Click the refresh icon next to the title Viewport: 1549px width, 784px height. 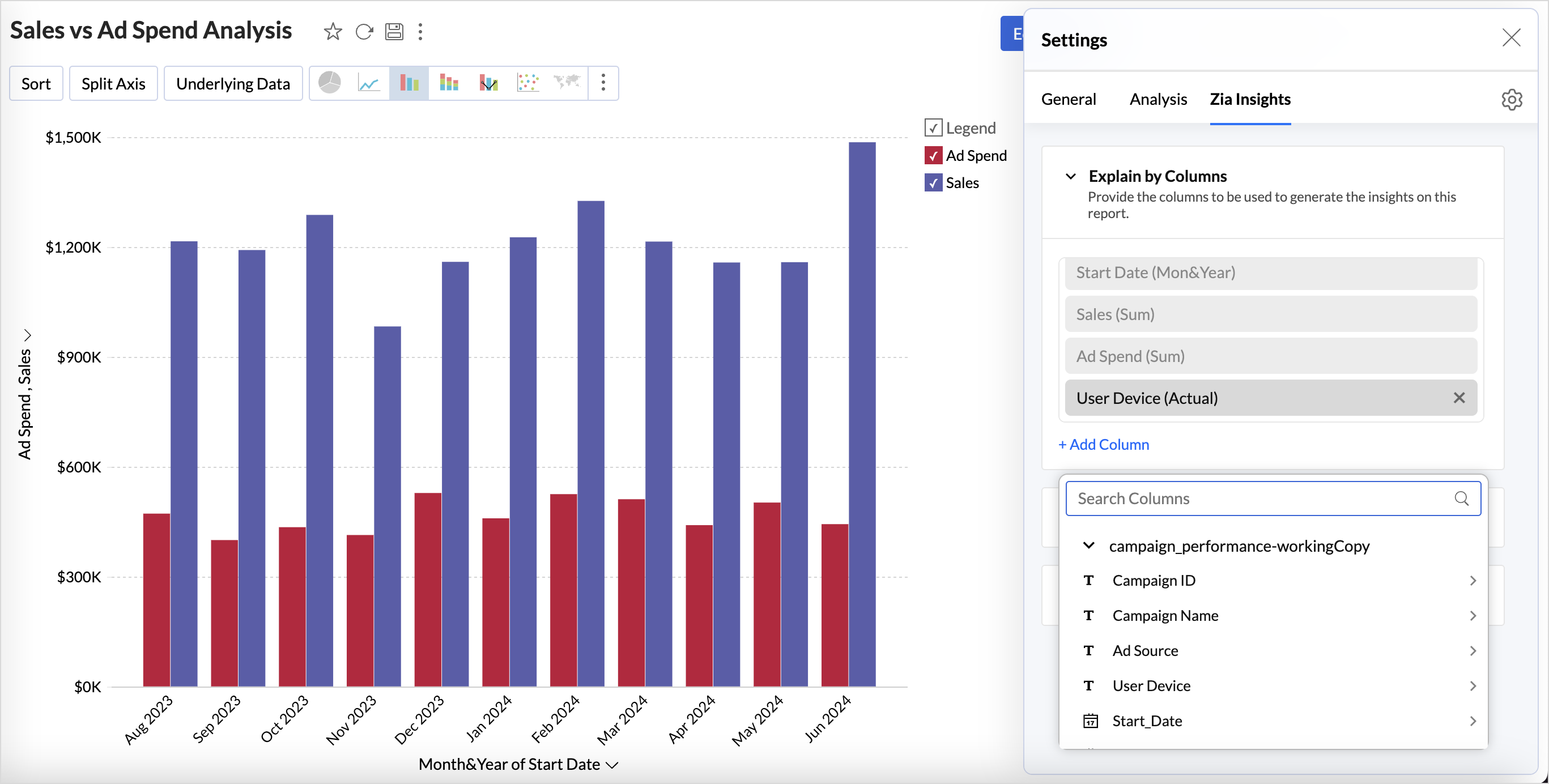pyautogui.click(x=364, y=31)
